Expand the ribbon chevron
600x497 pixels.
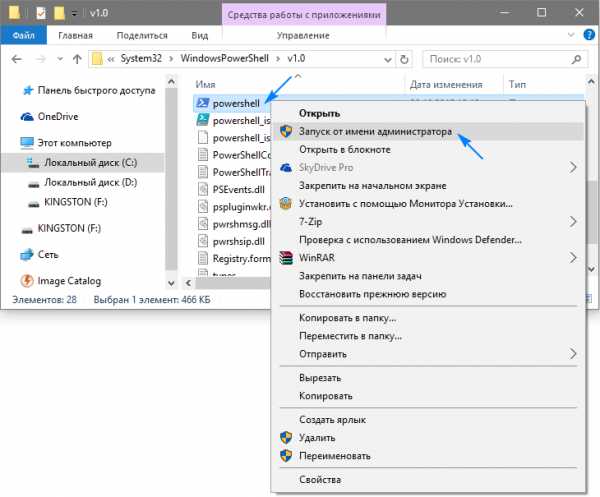[x=571, y=35]
